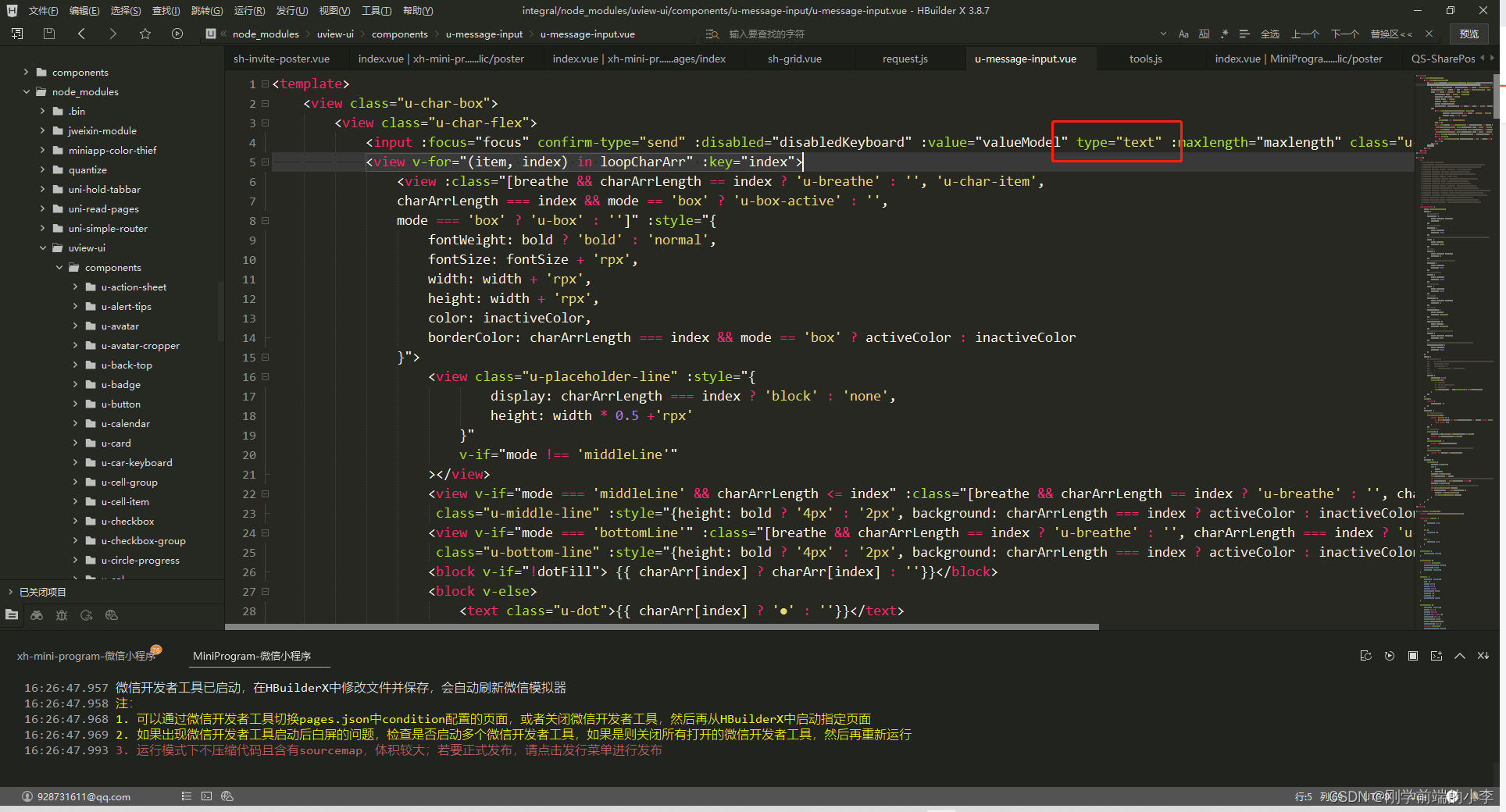Expand the 替换区<< replace area
1506x812 pixels.
[1391, 34]
